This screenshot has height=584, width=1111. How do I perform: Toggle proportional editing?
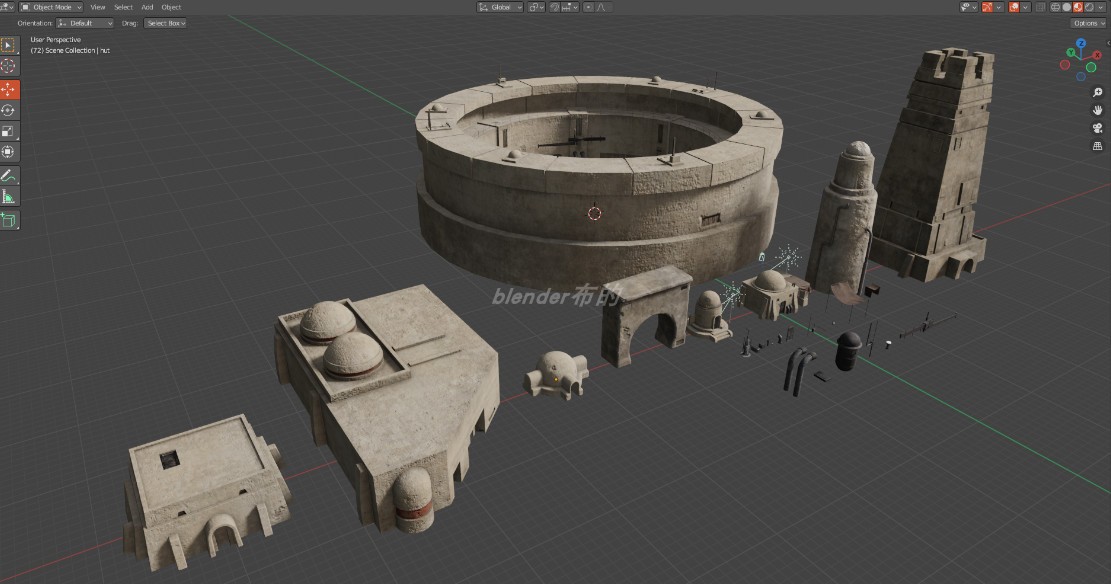click(x=589, y=7)
